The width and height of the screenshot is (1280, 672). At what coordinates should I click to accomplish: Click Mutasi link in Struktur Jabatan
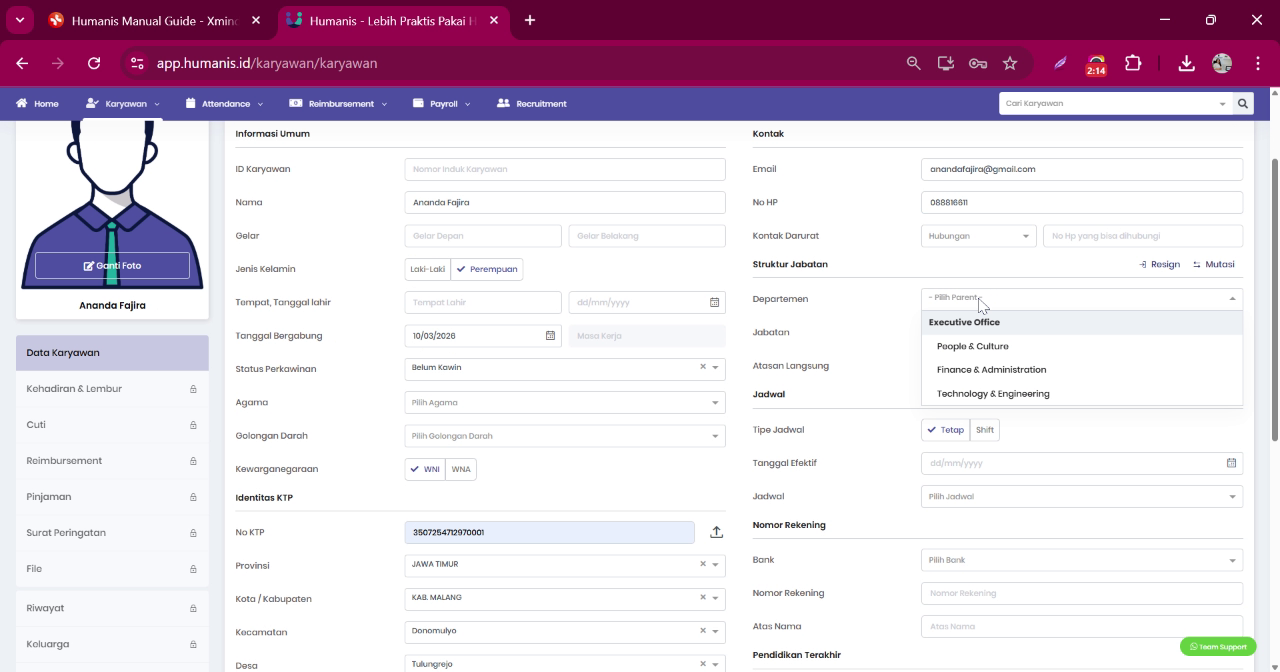pyautogui.click(x=1213, y=264)
